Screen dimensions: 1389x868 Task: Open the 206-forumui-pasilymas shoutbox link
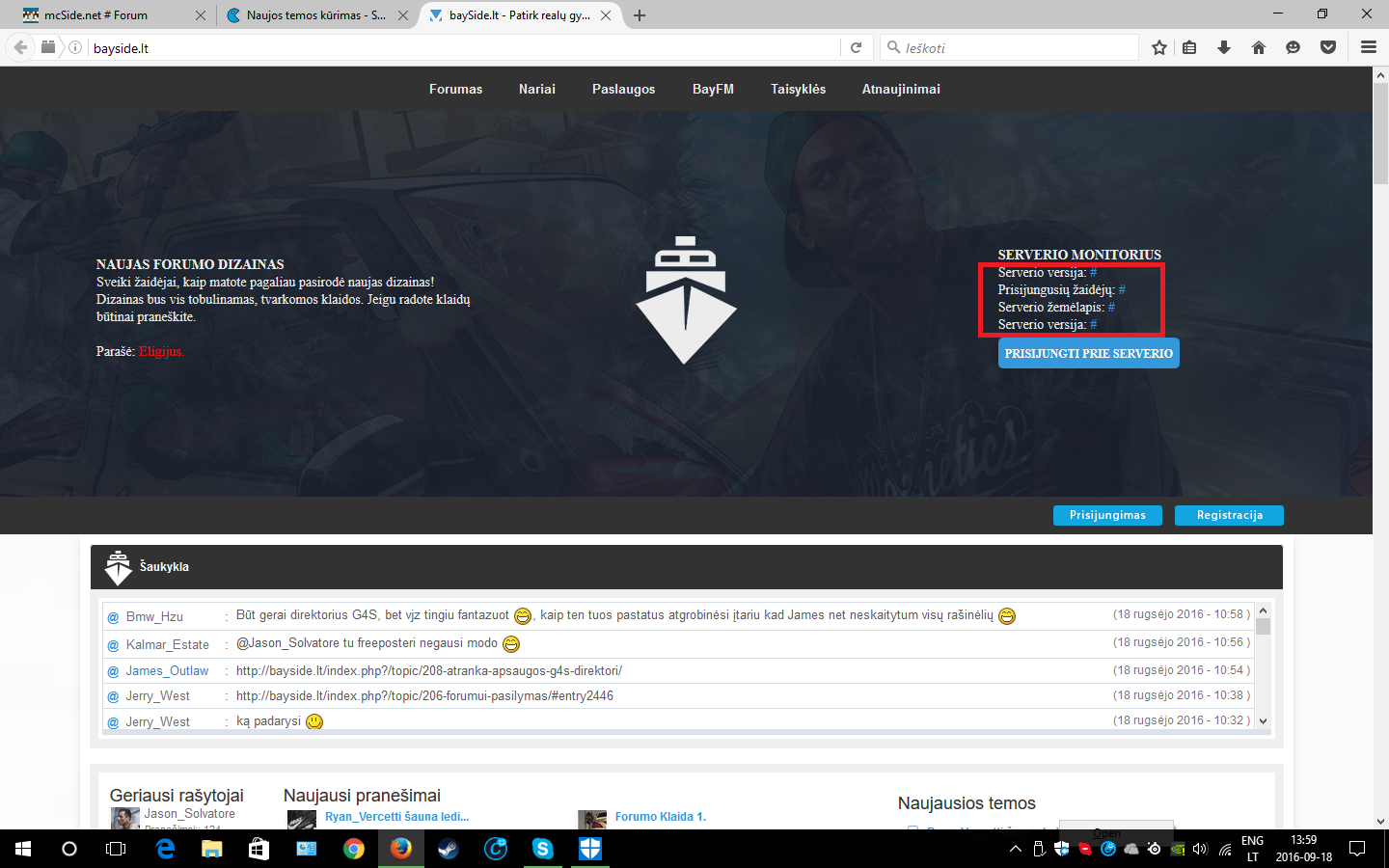click(424, 695)
